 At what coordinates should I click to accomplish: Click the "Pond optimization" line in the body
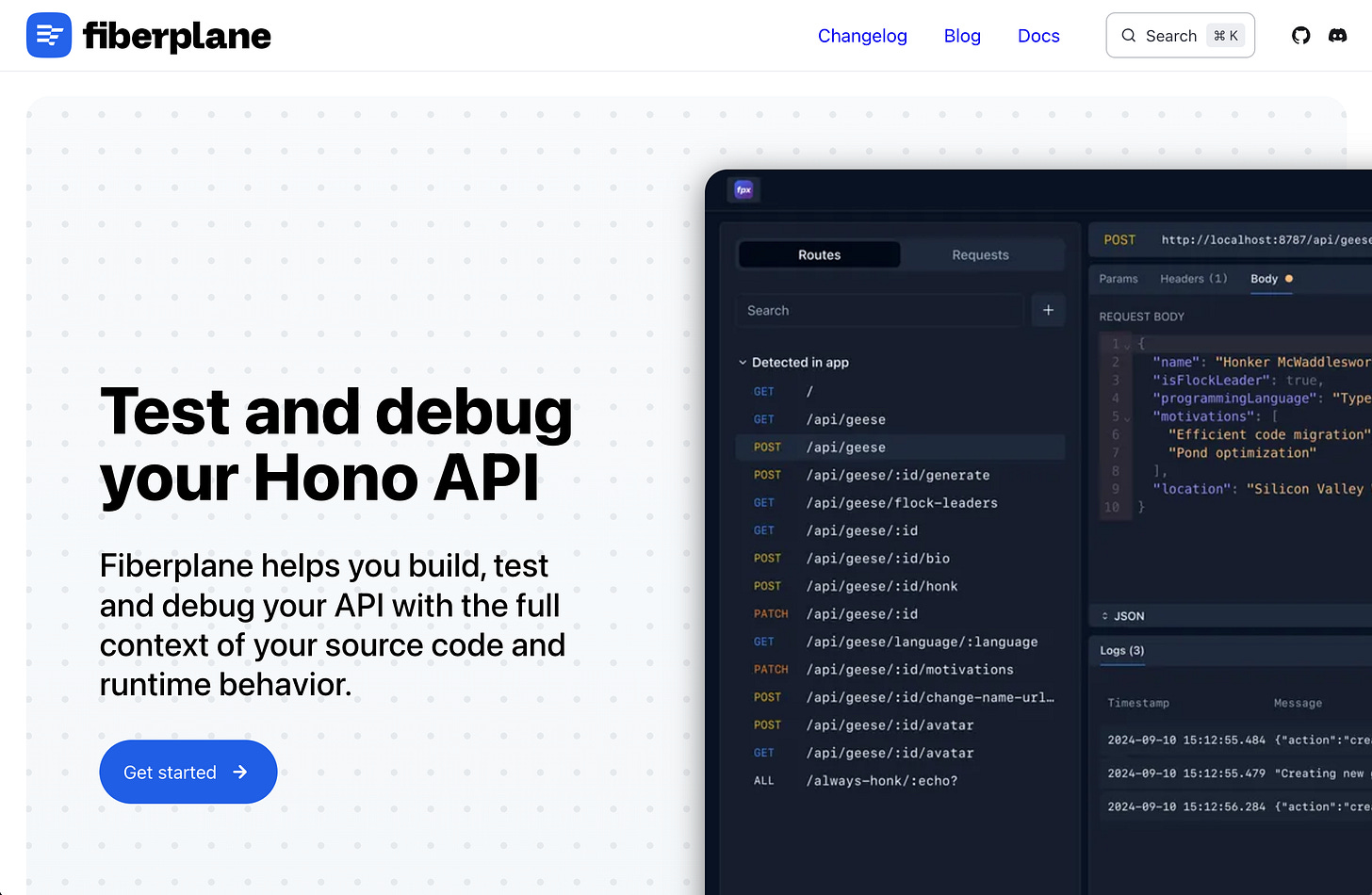click(x=1242, y=453)
